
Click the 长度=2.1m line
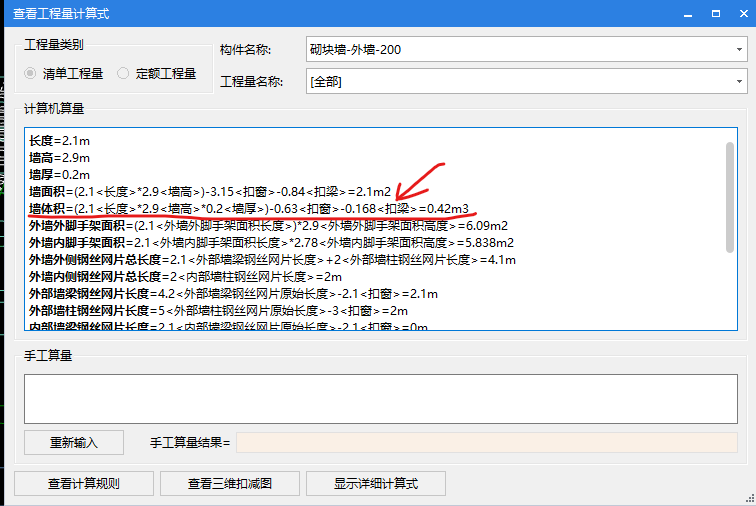[x=59, y=141]
